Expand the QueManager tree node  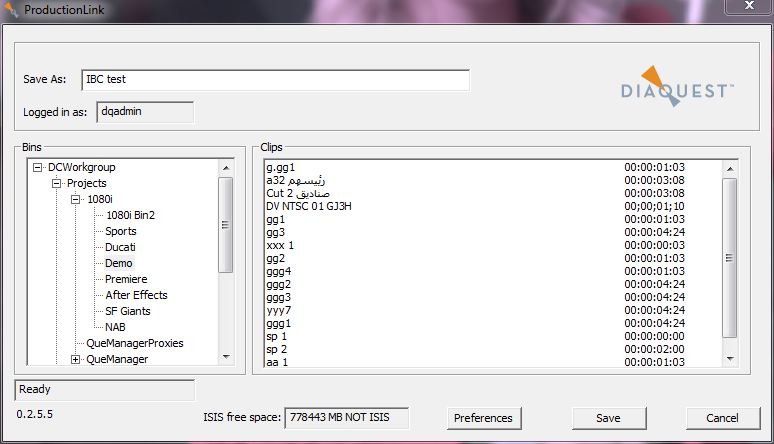pyautogui.click(x=76, y=360)
